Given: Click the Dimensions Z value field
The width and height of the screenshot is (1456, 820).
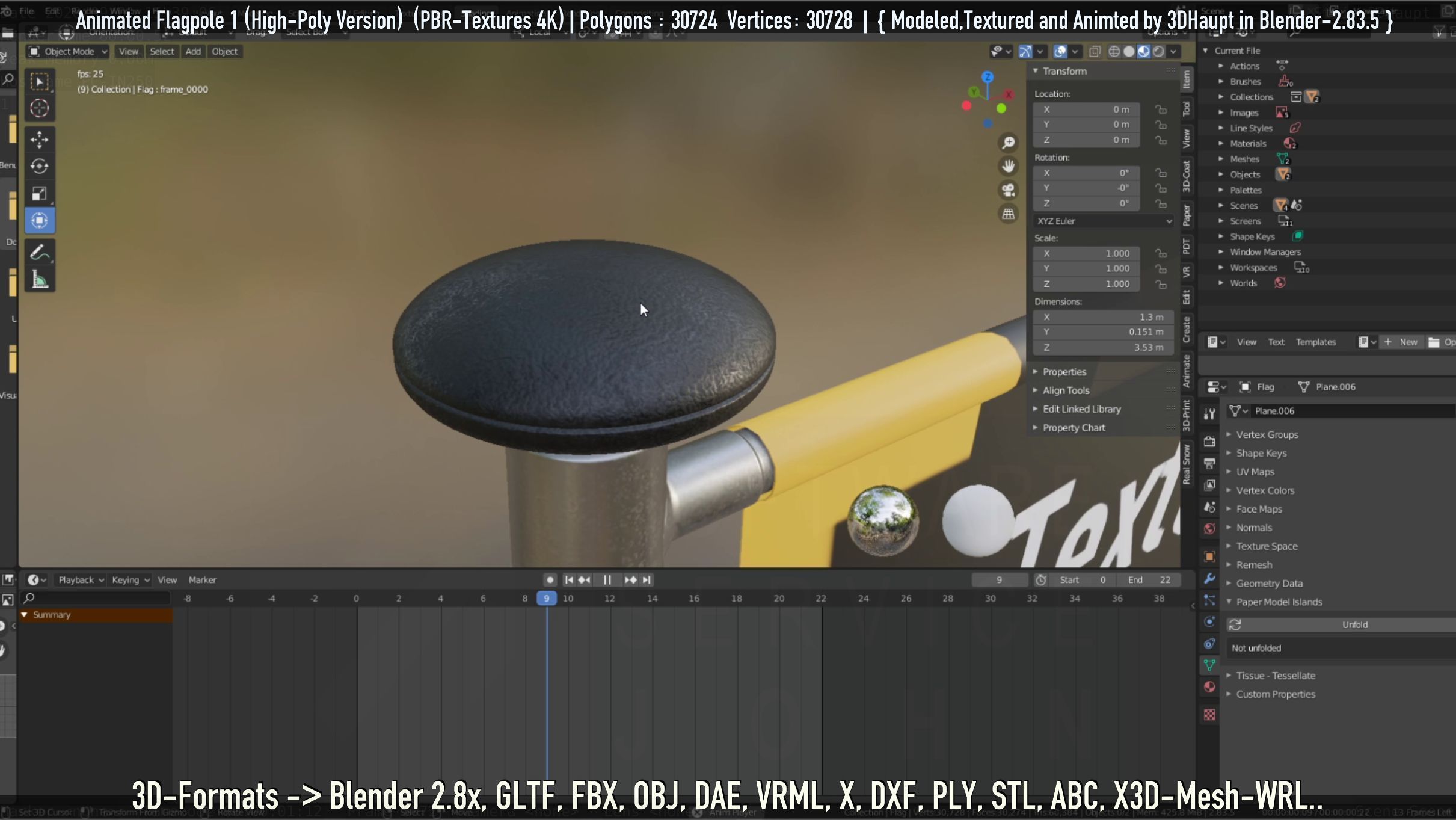Looking at the screenshot, I should pyautogui.click(x=1104, y=347).
